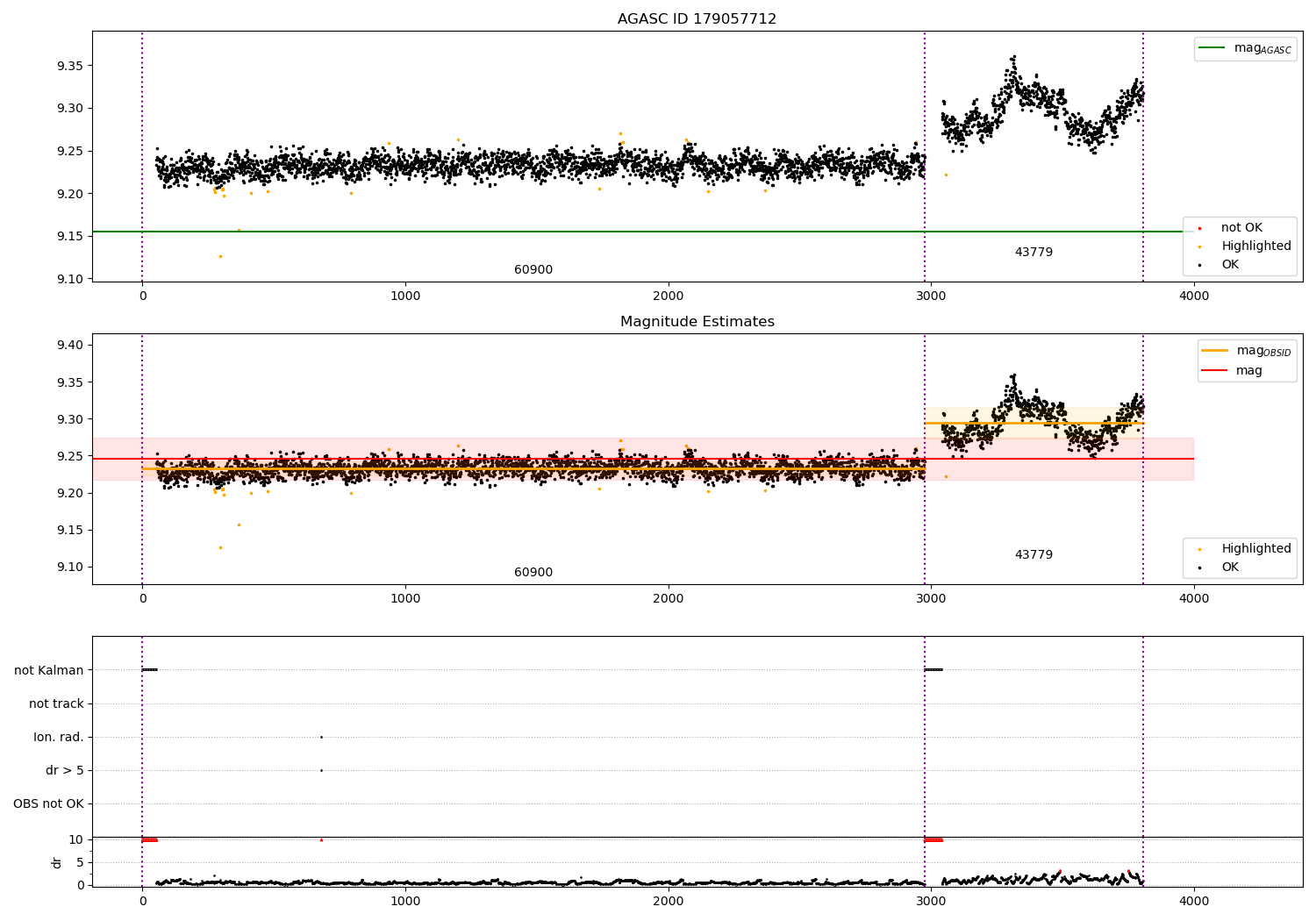Click '9.25' y tick in Magnitude Estimates plot
Viewport: 1316px width, 921px height.
pos(70,456)
